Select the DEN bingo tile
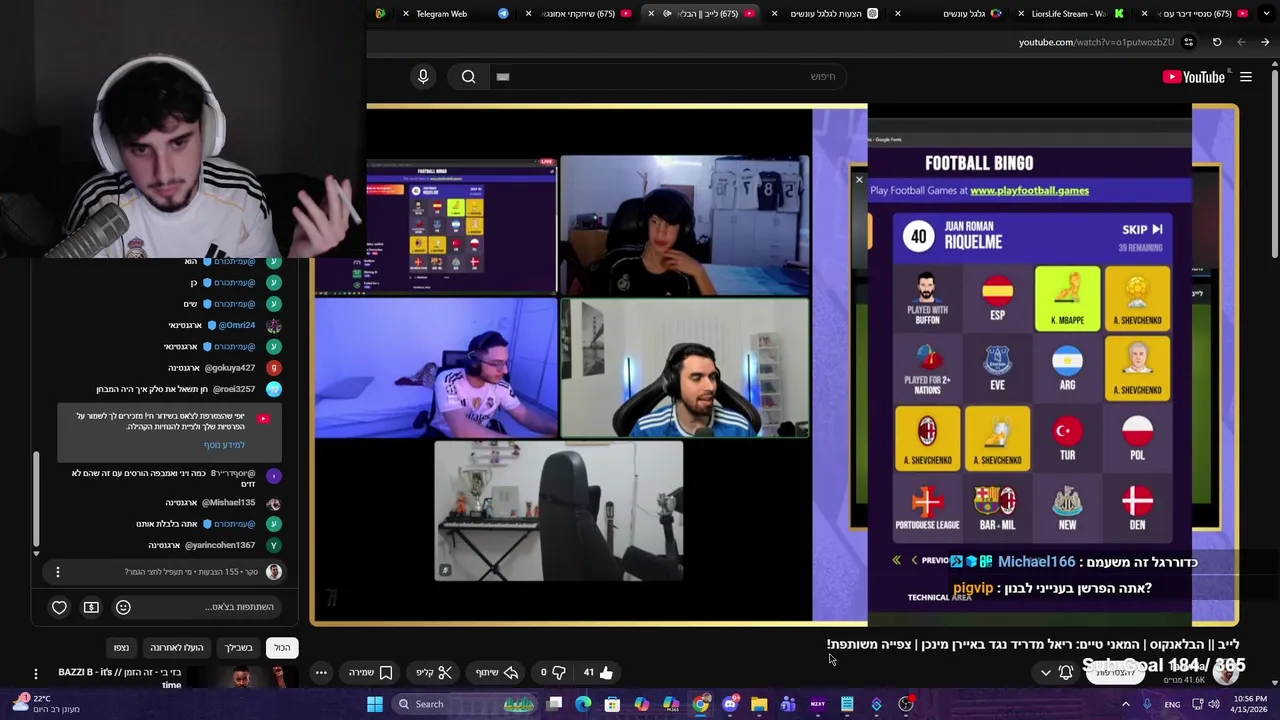The width and height of the screenshot is (1280, 720). coord(1137,508)
